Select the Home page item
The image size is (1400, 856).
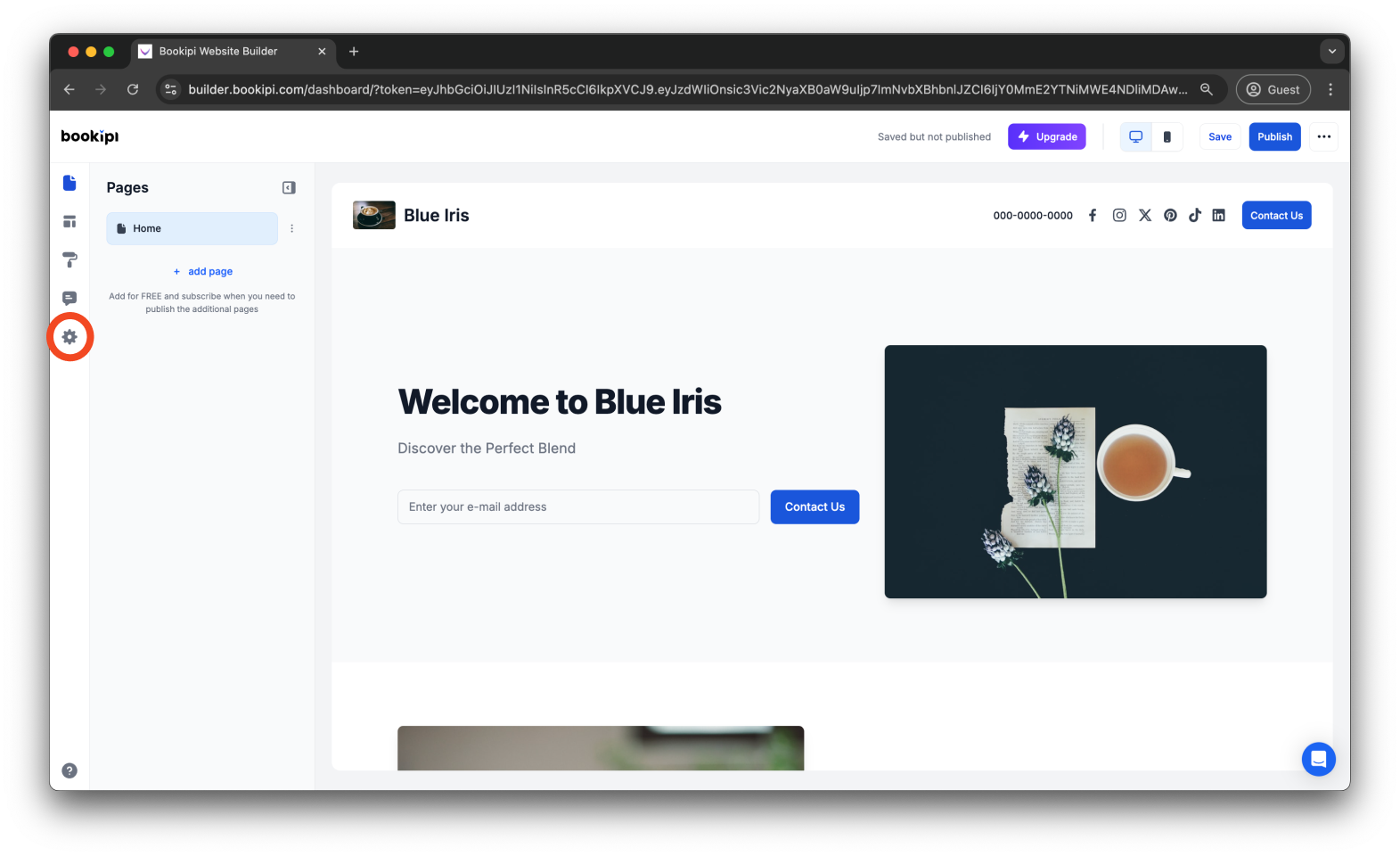click(x=192, y=228)
